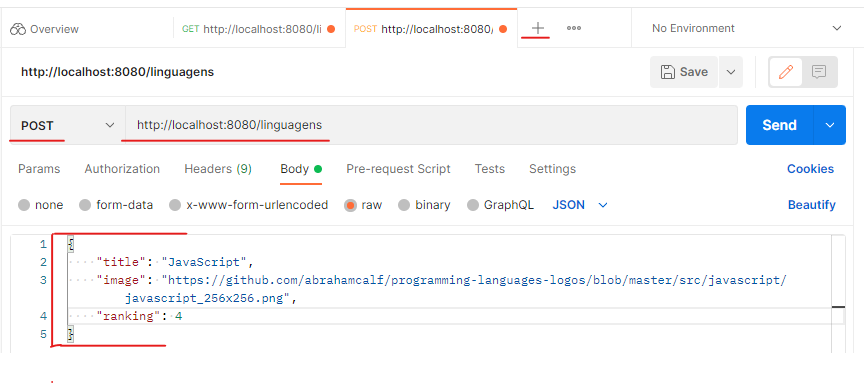Switch to the GET localhost:8080 request tab

(x=259, y=29)
